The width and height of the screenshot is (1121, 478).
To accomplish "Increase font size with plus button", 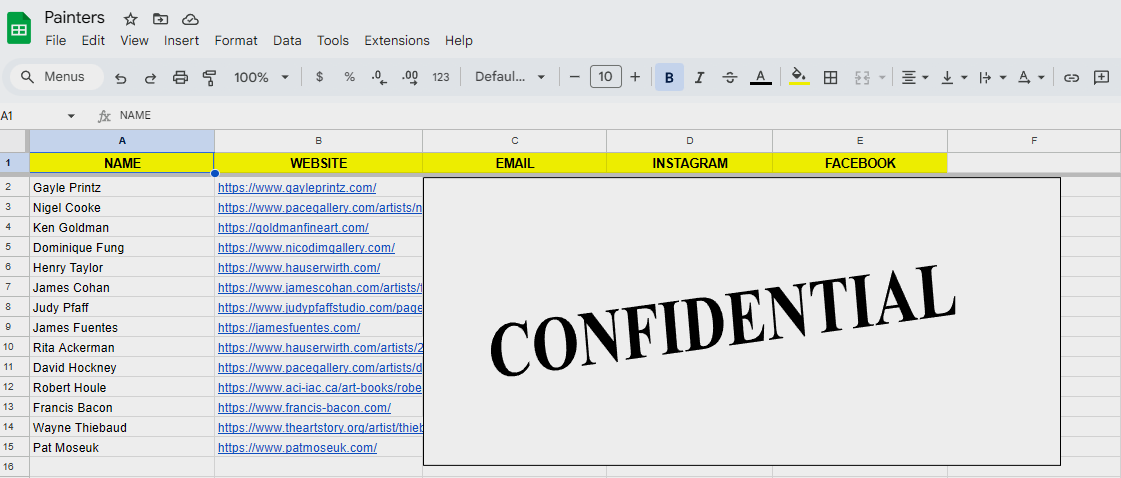I will pos(635,77).
